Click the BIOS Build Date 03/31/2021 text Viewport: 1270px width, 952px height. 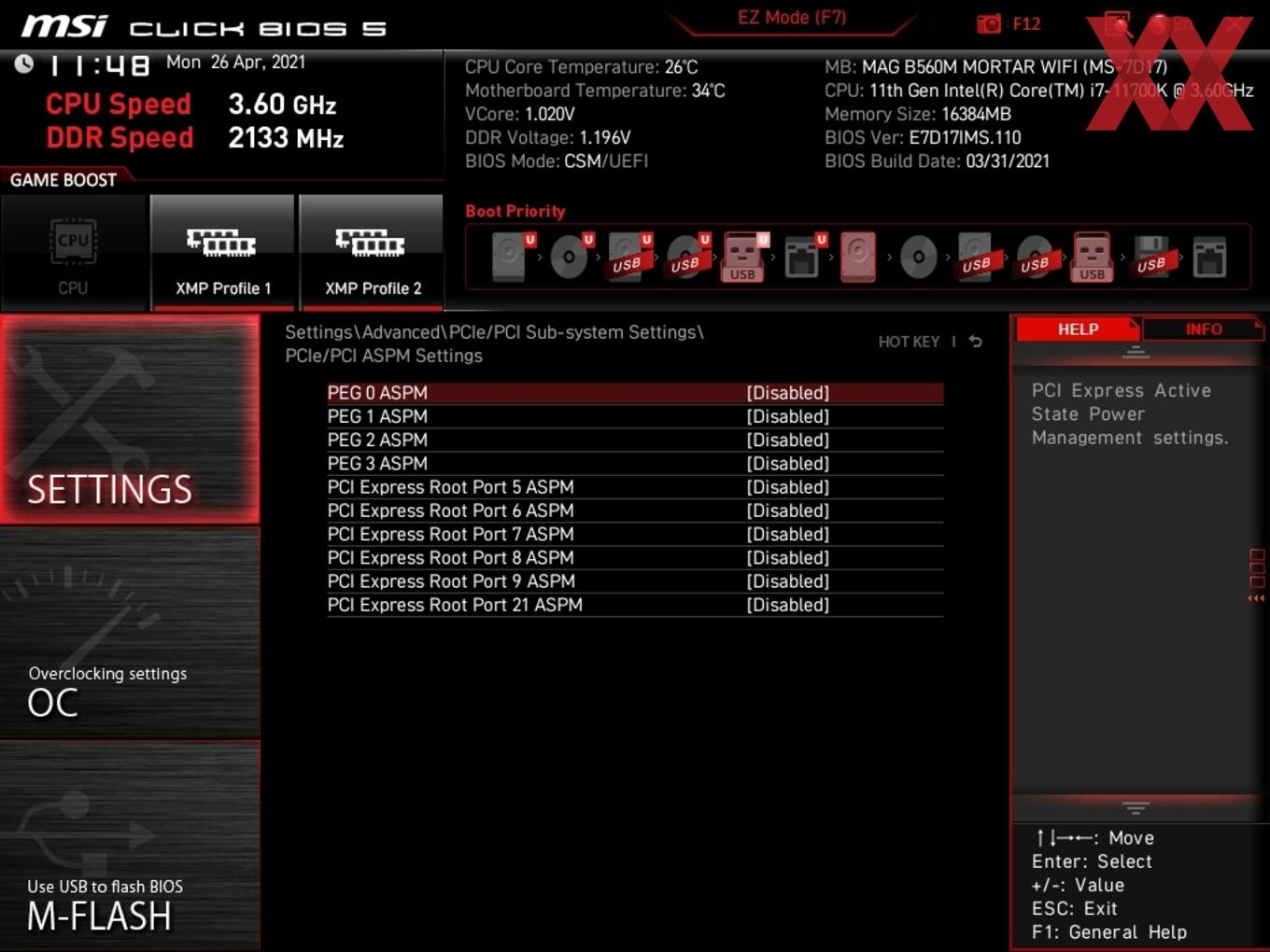pyautogui.click(x=937, y=161)
